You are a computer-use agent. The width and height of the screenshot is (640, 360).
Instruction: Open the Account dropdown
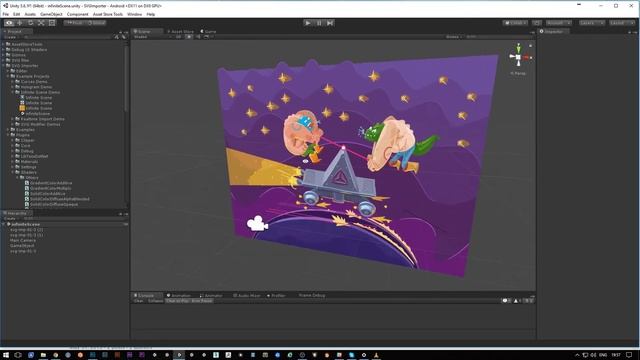(x=558, y=23)
